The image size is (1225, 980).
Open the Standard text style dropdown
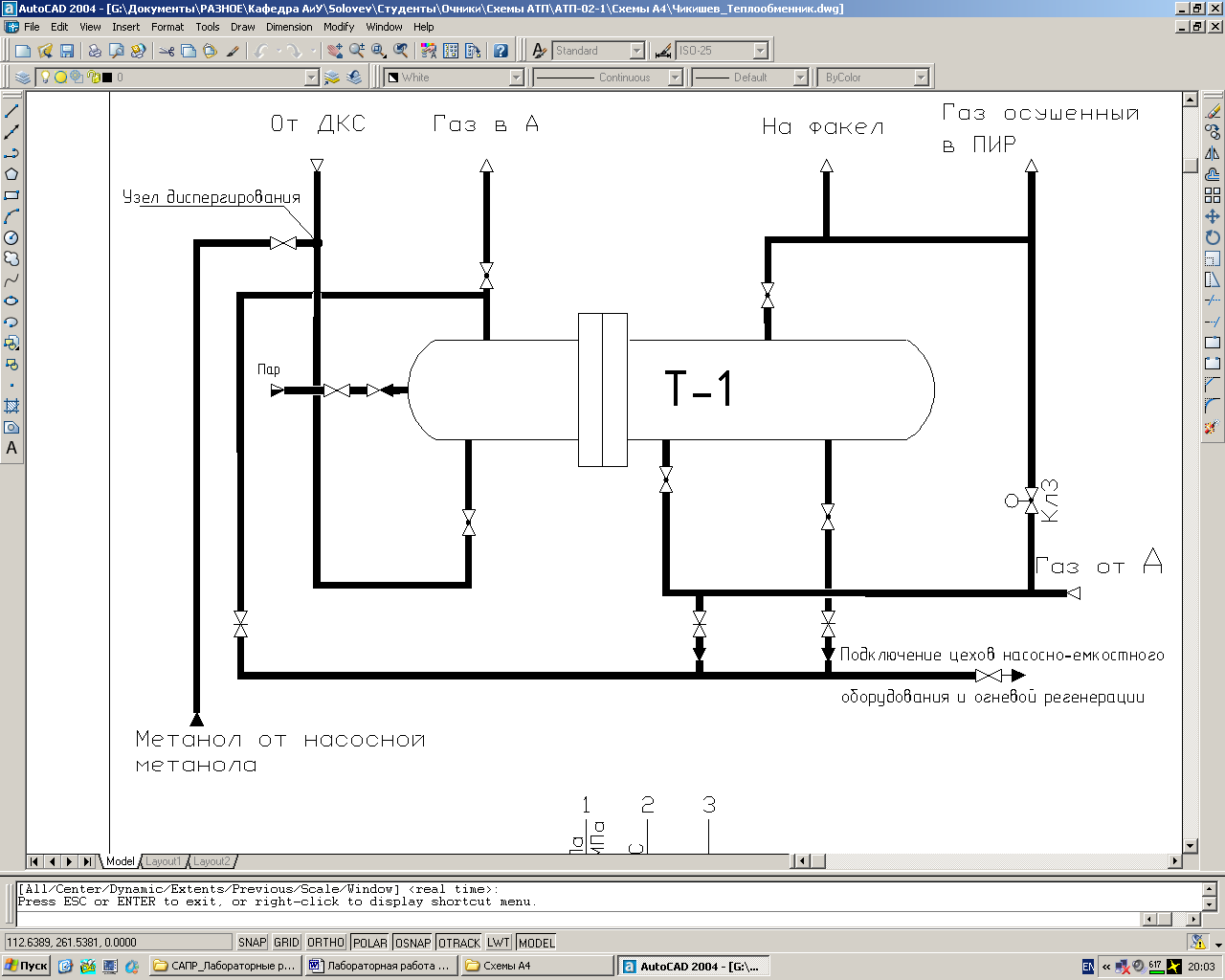click(637, 51)
